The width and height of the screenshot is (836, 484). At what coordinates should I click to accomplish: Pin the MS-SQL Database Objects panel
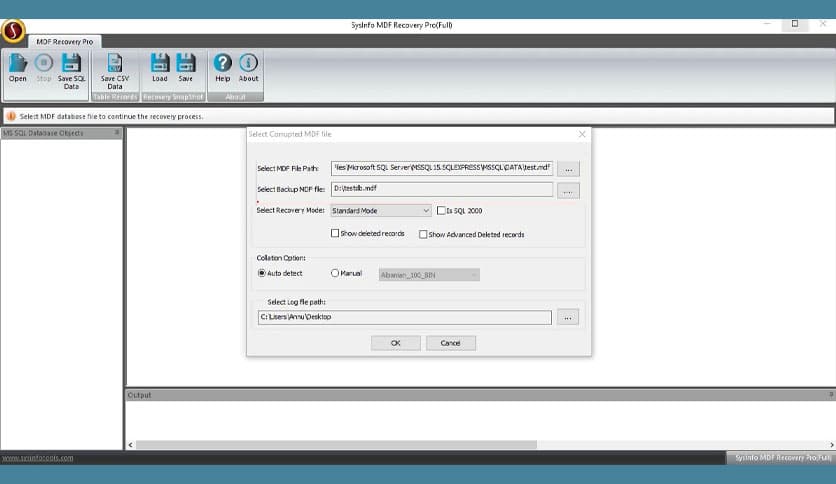click(117, 132)
